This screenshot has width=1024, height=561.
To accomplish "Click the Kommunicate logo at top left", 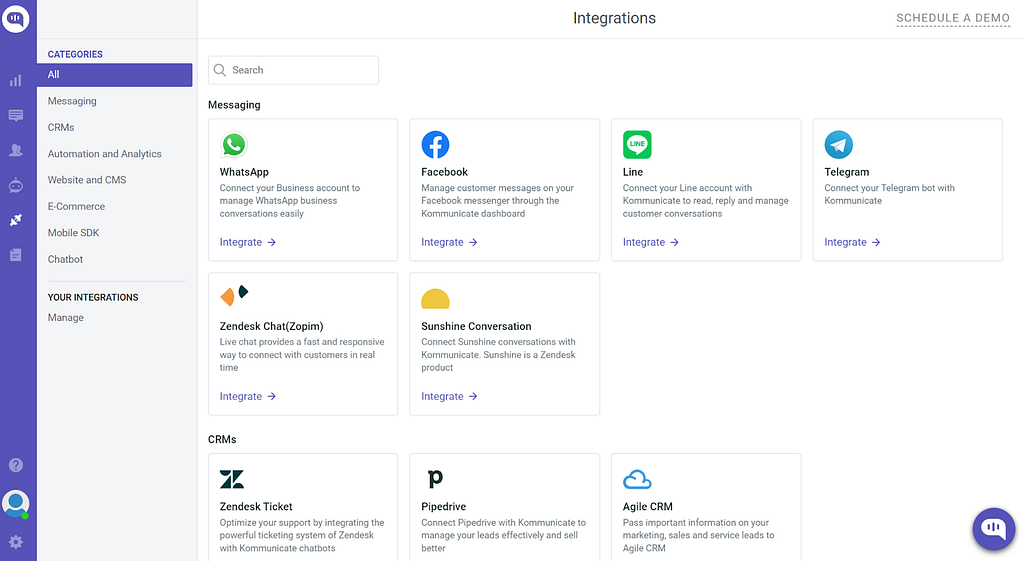I will click(x=16, y=18).
